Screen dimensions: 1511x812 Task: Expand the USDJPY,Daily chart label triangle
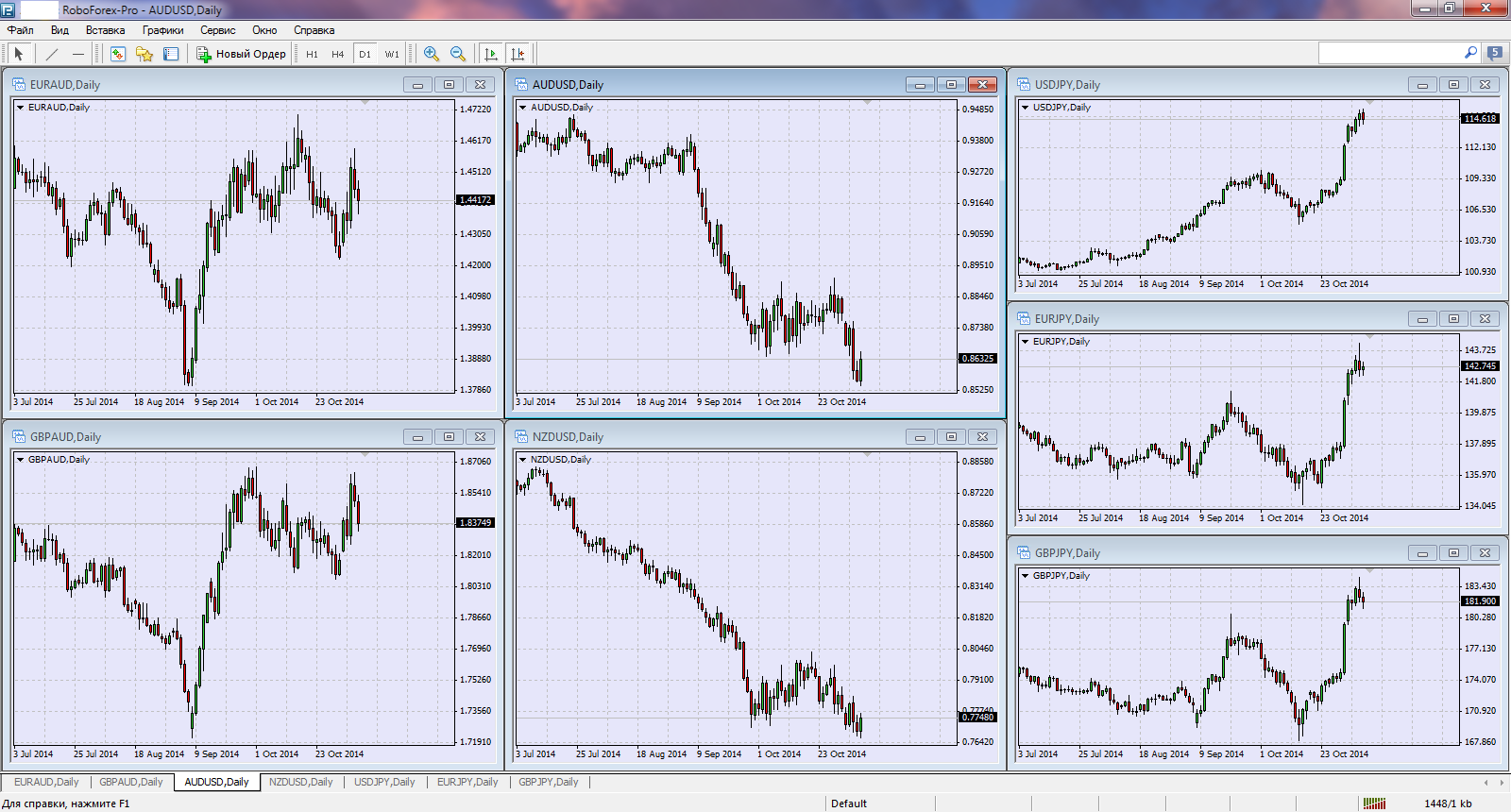(1026, 107)
